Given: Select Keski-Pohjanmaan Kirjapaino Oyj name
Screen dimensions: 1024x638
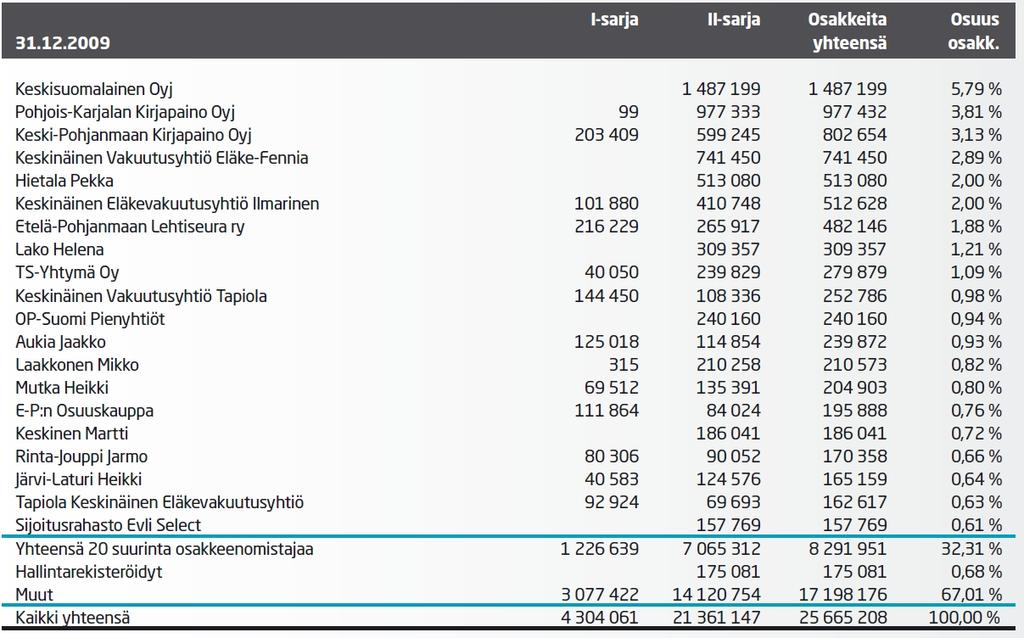Looking at the screenshot, I should (133, 135).
